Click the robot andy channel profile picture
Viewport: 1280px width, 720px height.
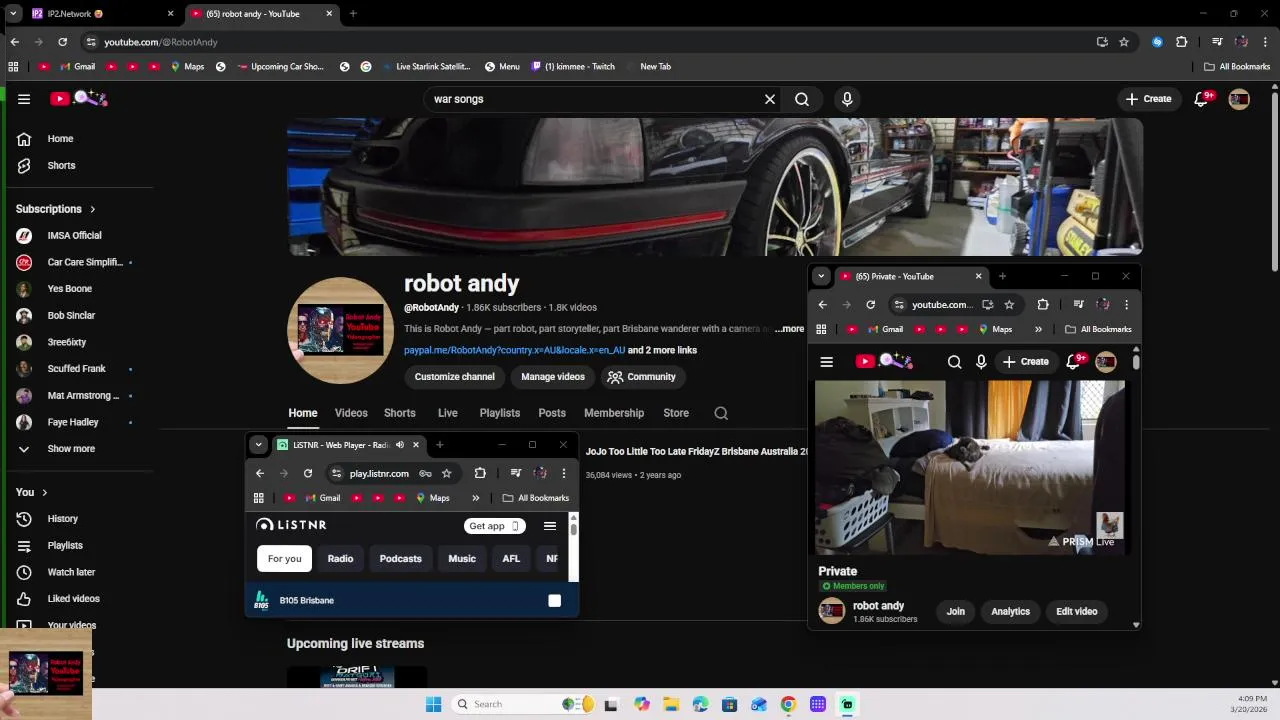point(341,331)
